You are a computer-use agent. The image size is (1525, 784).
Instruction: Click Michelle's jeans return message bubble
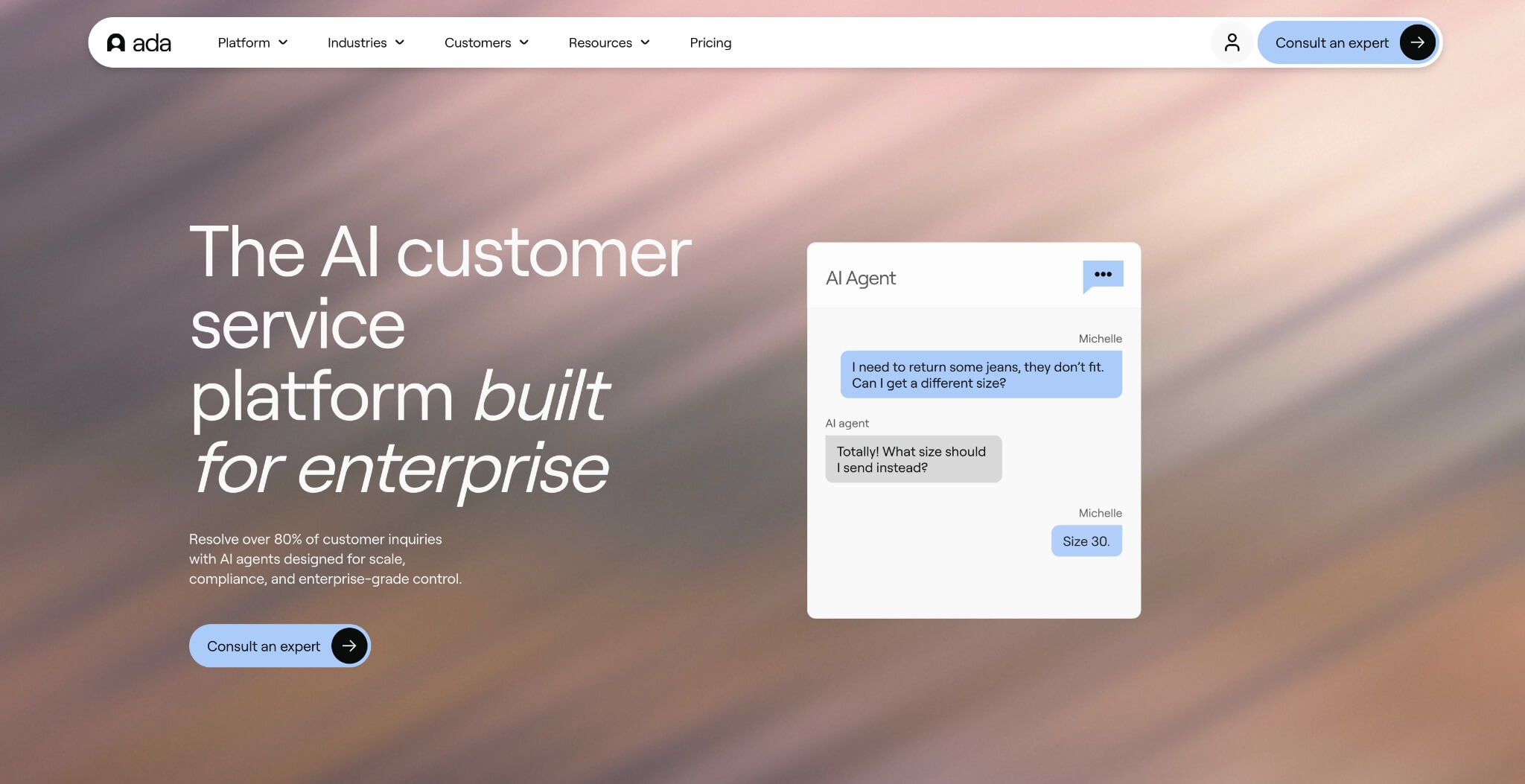981,375
